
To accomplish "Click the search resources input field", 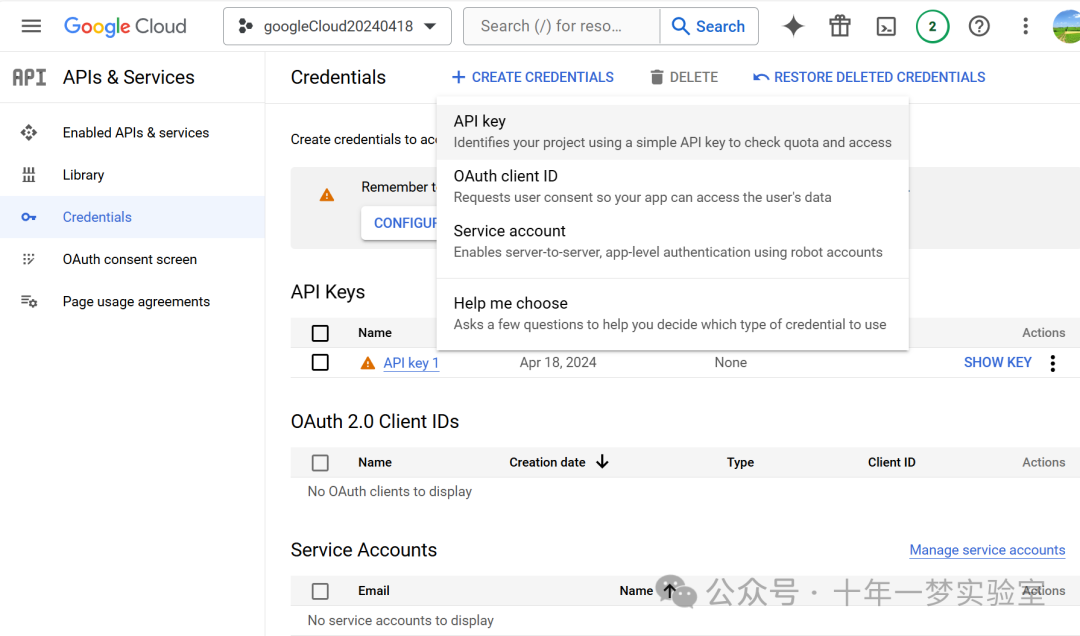I will pyautogui.click(x=561, y=26).
